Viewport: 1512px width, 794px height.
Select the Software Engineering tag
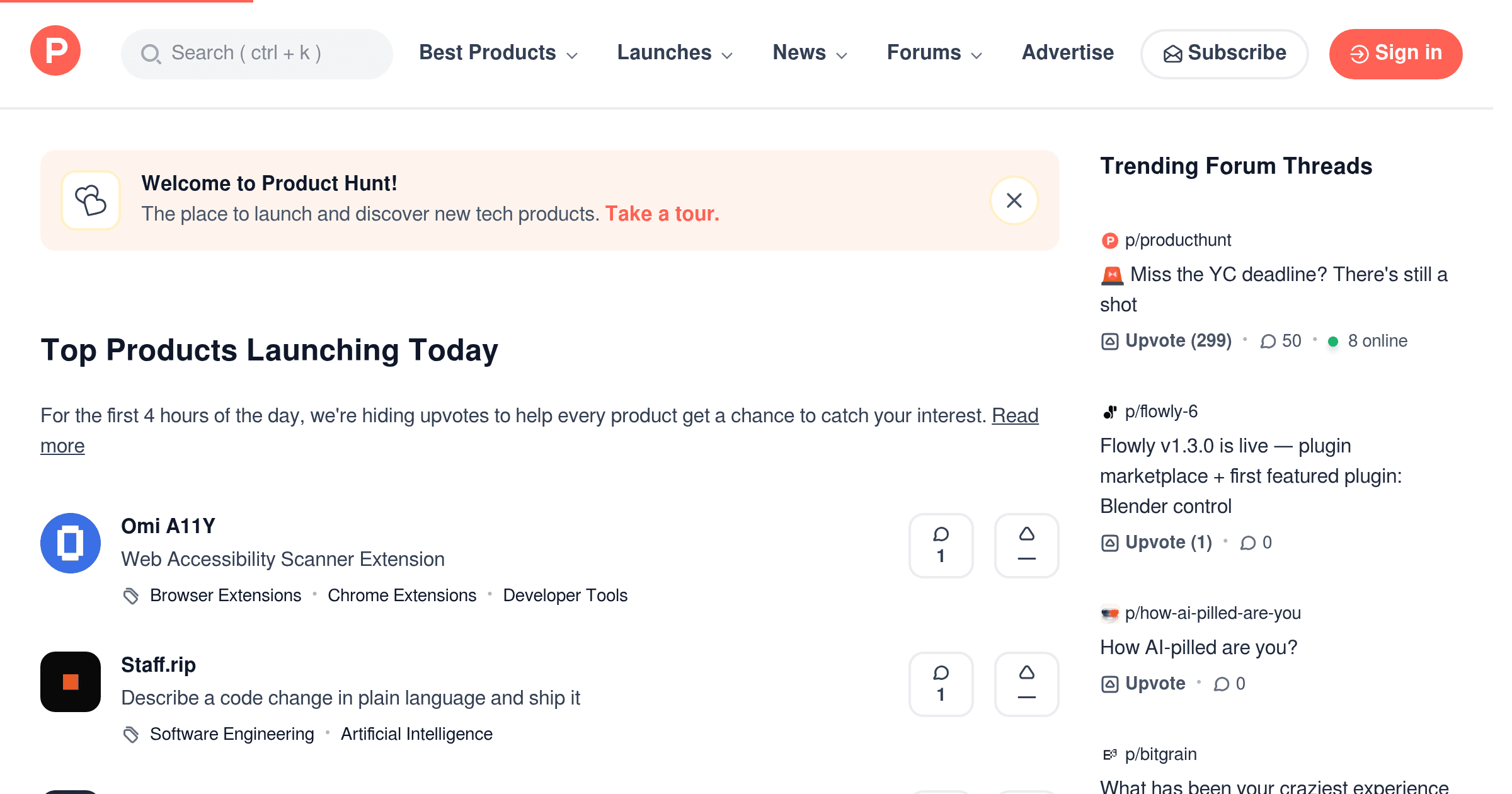coord(232,734)
